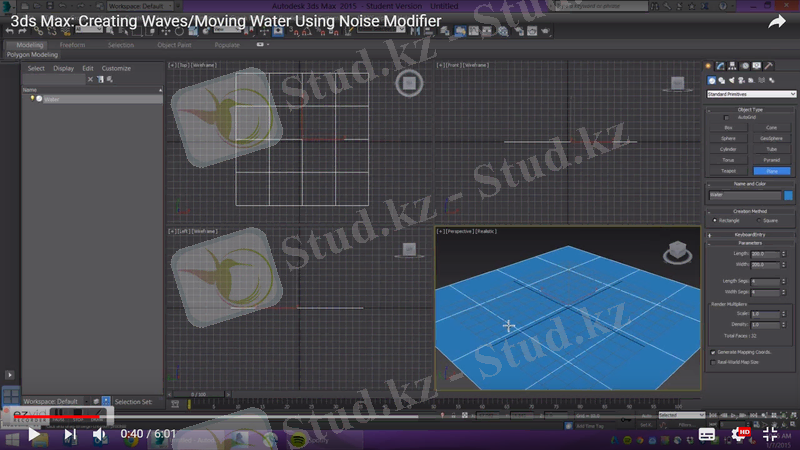This screenshot has width=800, height=450.
Task: Open the ribbon Object Paint tab
Action: pos(174,45)
